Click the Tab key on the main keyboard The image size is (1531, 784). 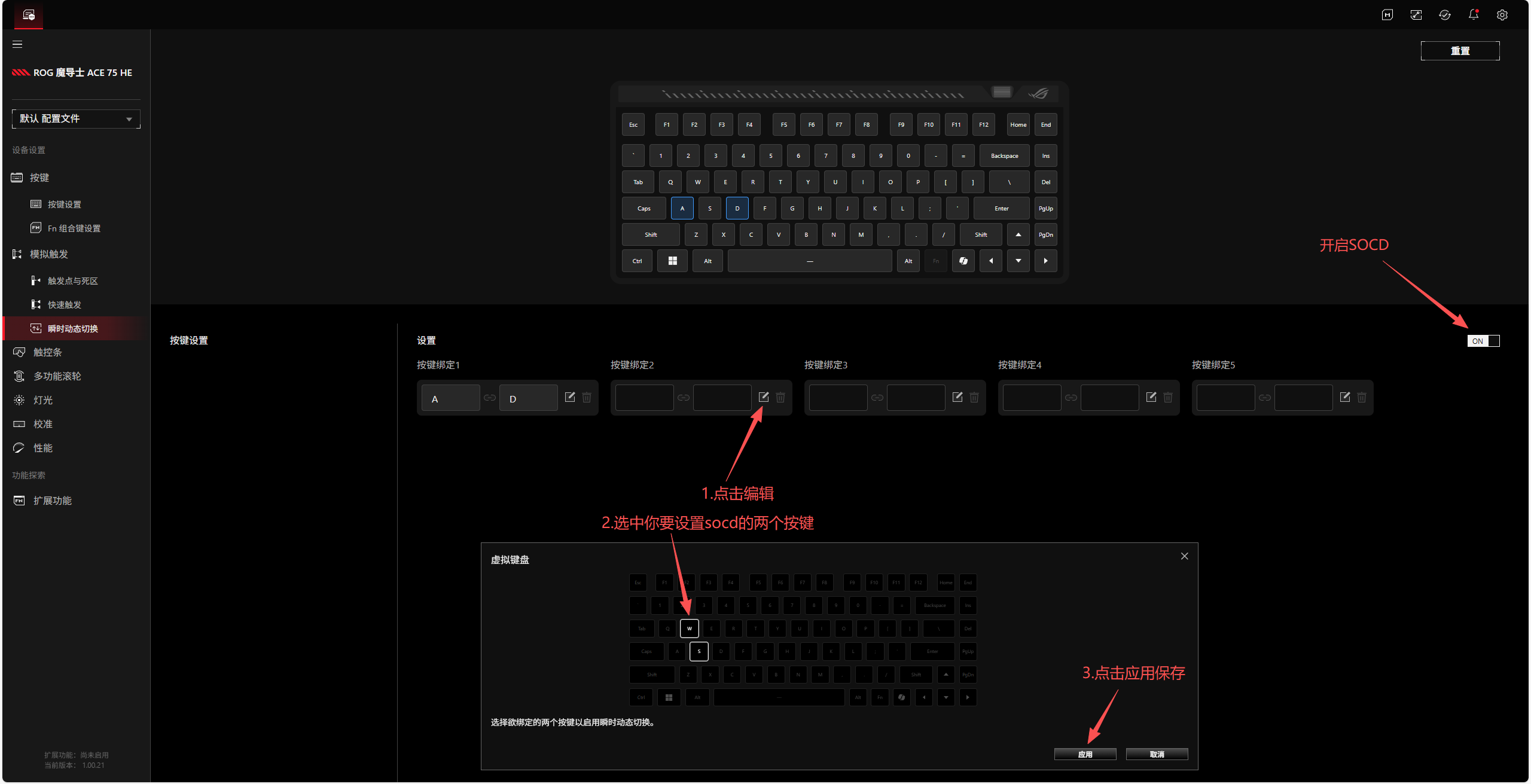coord(638,182)
